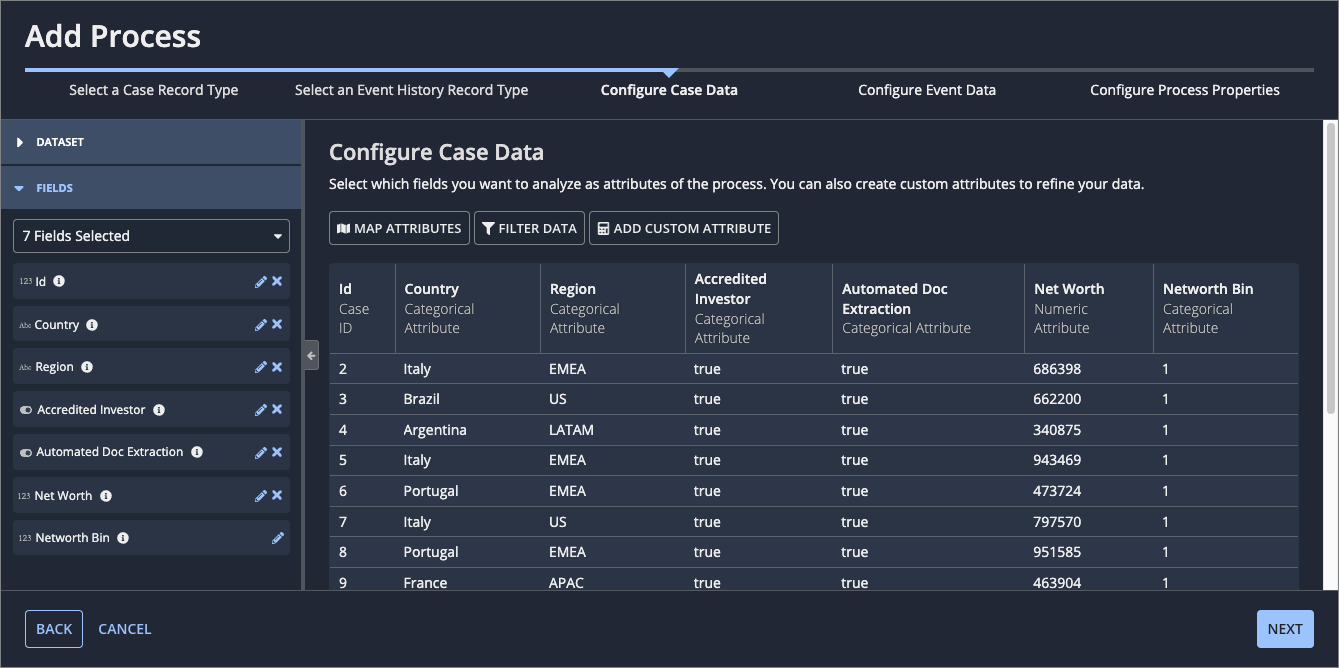Open the Filter Data button
The height and width of the screenshot is (668, 1339).
[x=529, y=228]
